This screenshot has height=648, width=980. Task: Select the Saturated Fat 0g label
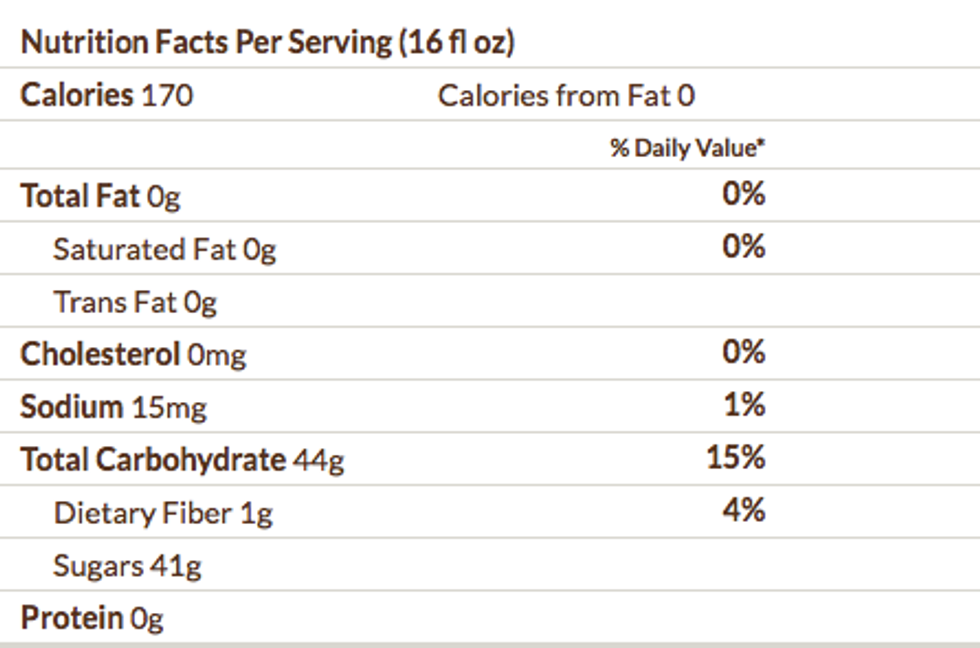[164, 249]
